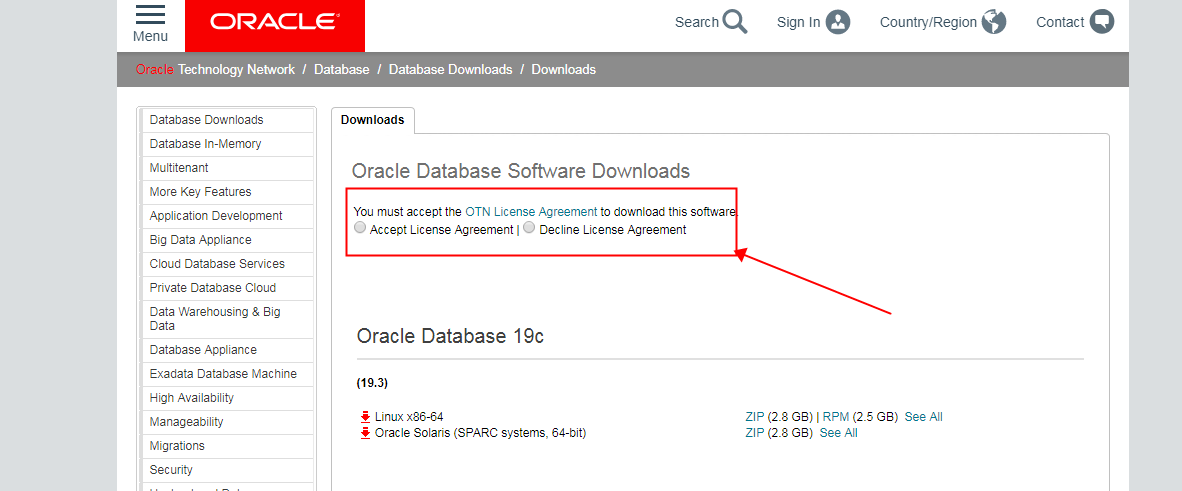Click the Oracle Database 19c heading
The width and height of the screenshot is (1182, 491).
(450, 336)
